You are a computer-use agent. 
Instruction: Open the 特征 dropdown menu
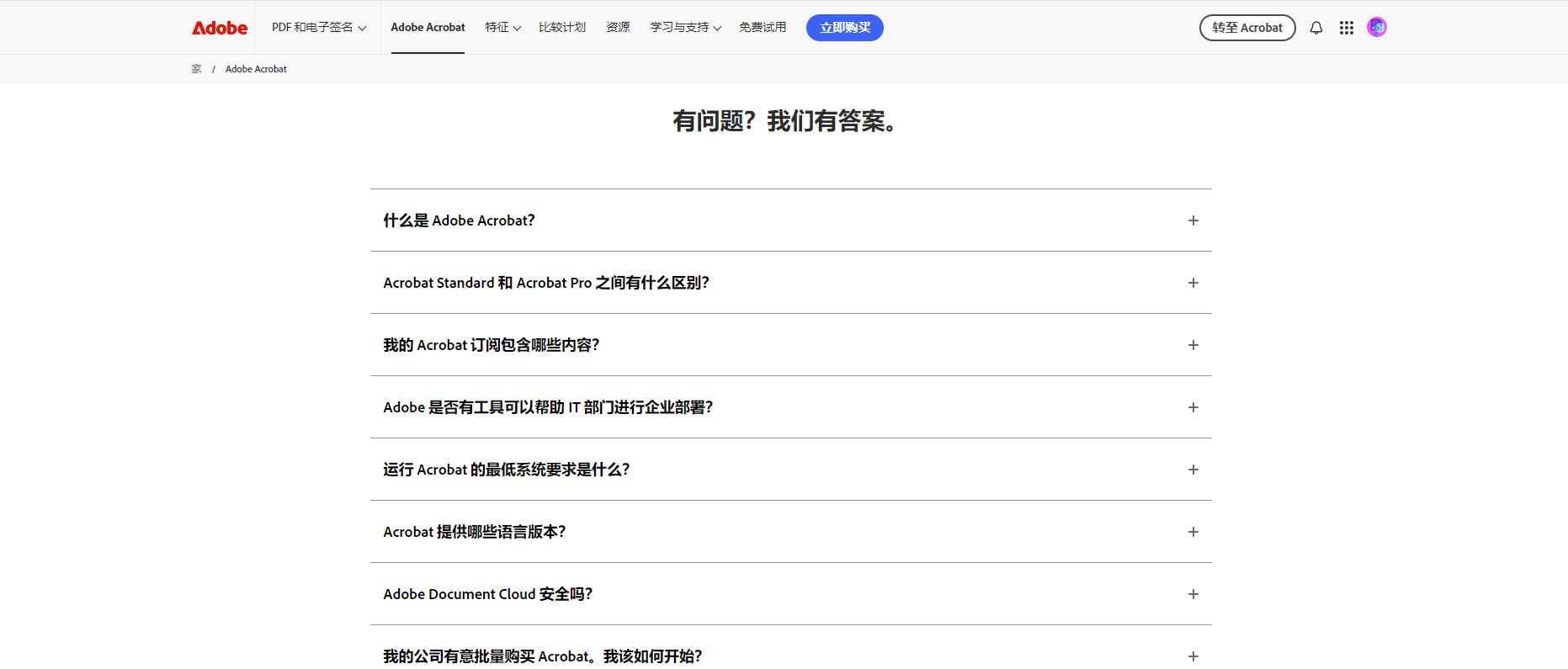502,28
